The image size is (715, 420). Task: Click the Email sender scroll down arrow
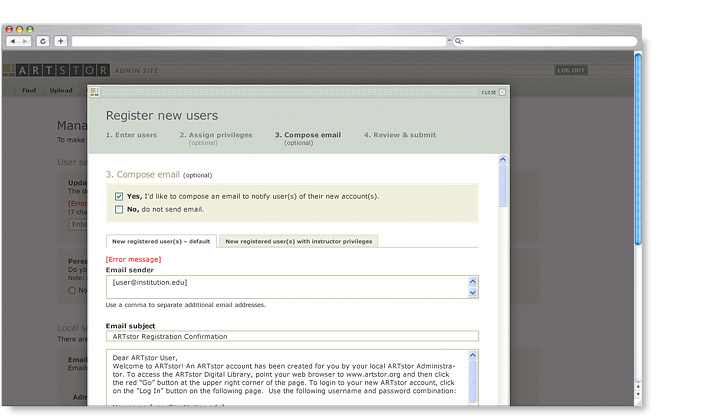pos(473,293)
